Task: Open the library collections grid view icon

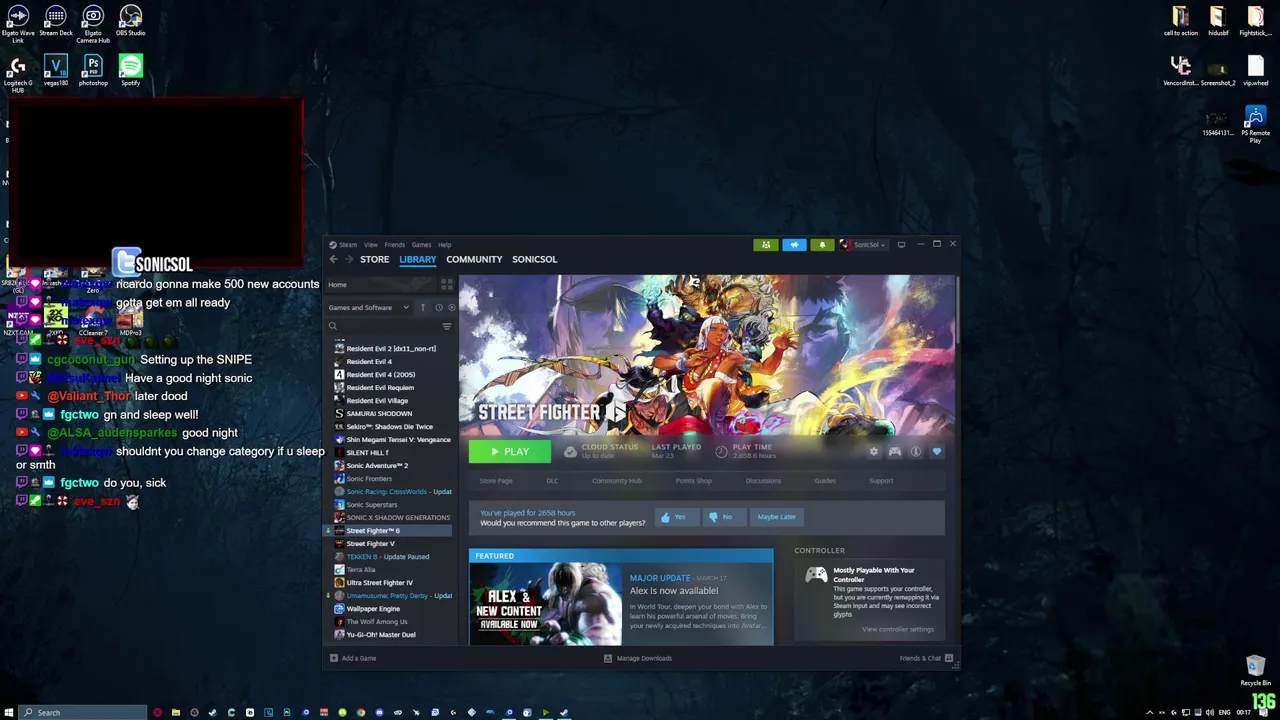Action: 446,285
